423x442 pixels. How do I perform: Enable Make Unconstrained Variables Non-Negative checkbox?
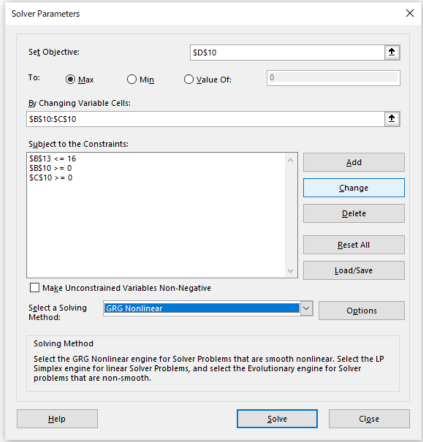tap(35, 288)
